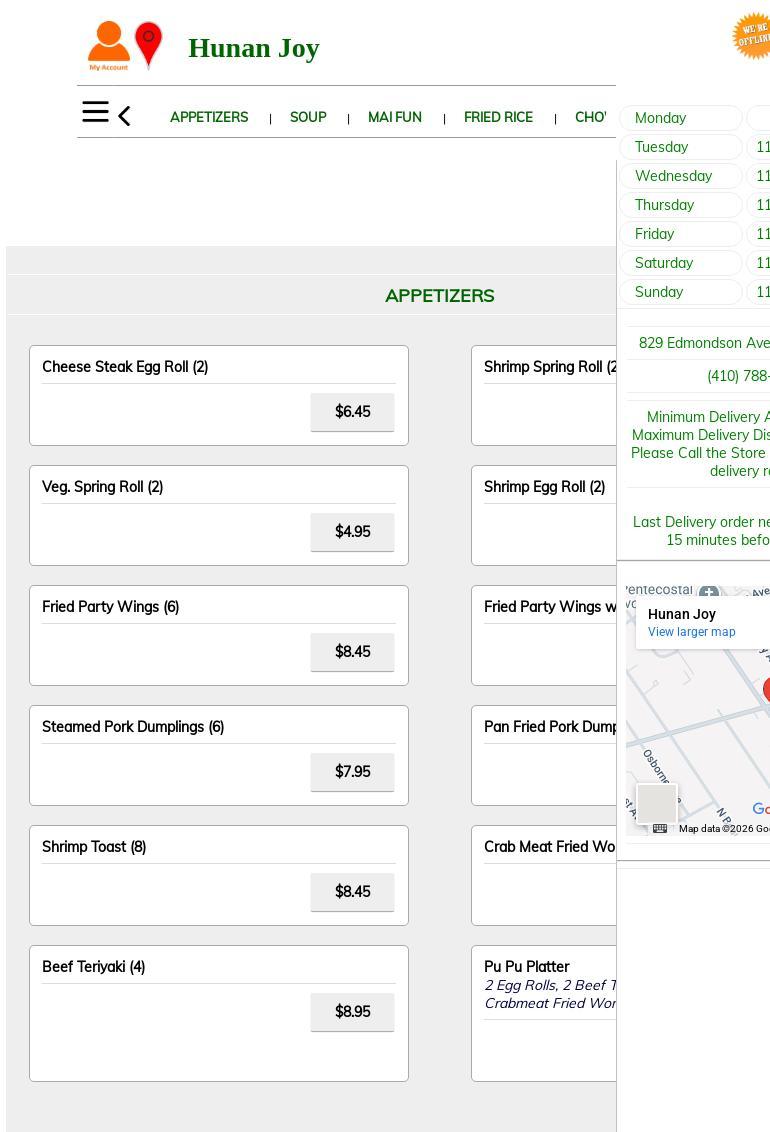Add Beef Teriyaki (4) for $8.95
The height and width of the screenshot is (1132, 770).
click(352, 1011)
